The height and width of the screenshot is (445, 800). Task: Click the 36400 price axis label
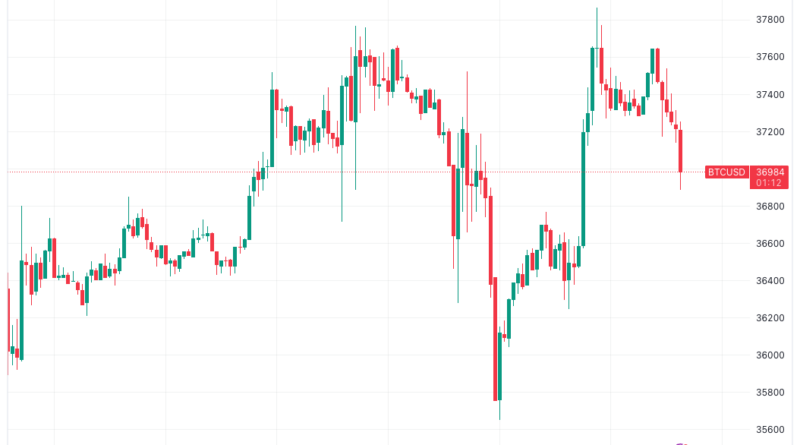tap(770, 281)
